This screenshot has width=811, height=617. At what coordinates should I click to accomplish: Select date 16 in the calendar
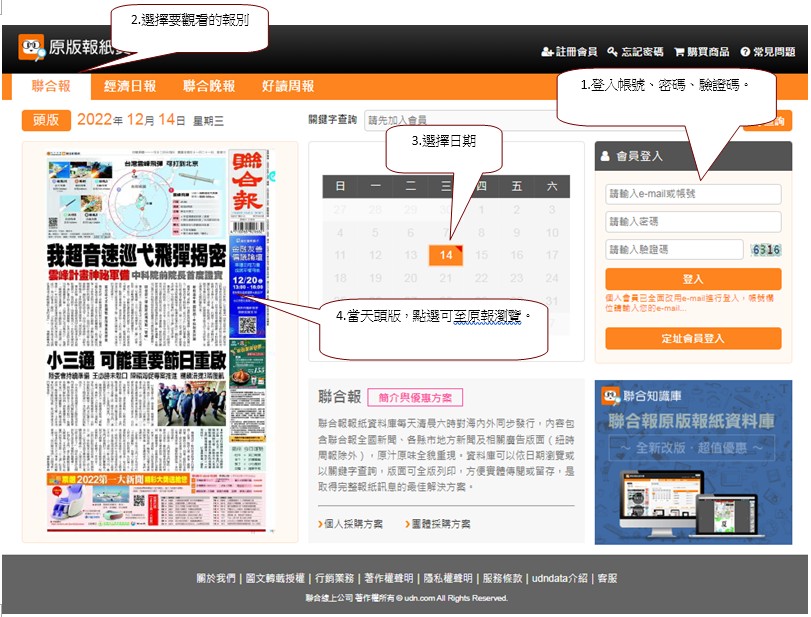[517, 255]
